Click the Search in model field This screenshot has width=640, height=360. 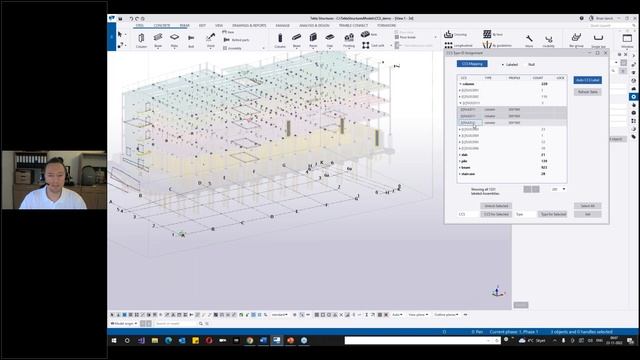[x=176, y=324]
